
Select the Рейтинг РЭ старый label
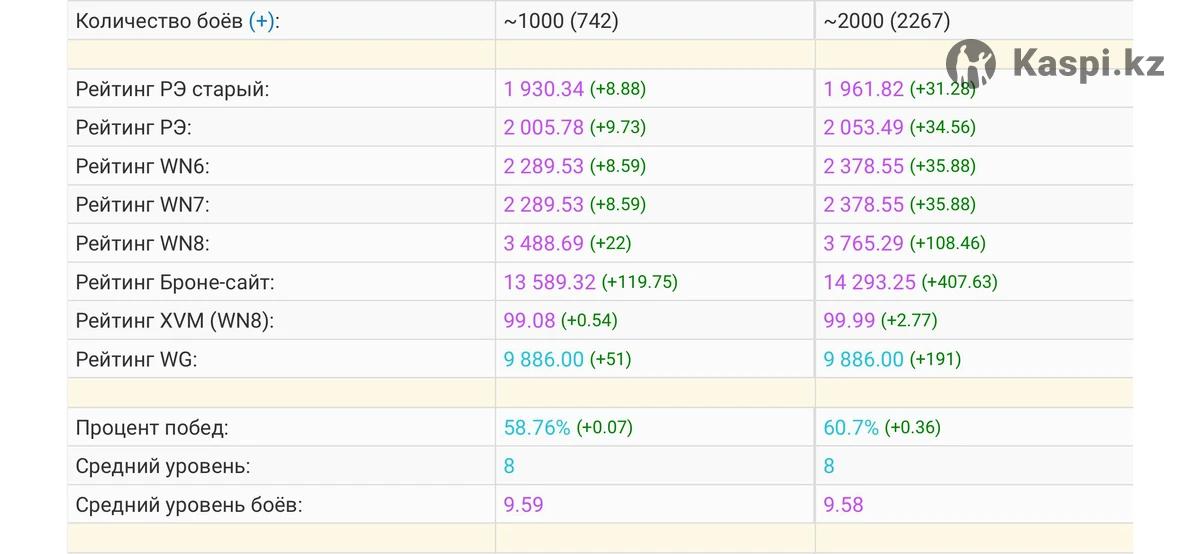pos(173,89)
